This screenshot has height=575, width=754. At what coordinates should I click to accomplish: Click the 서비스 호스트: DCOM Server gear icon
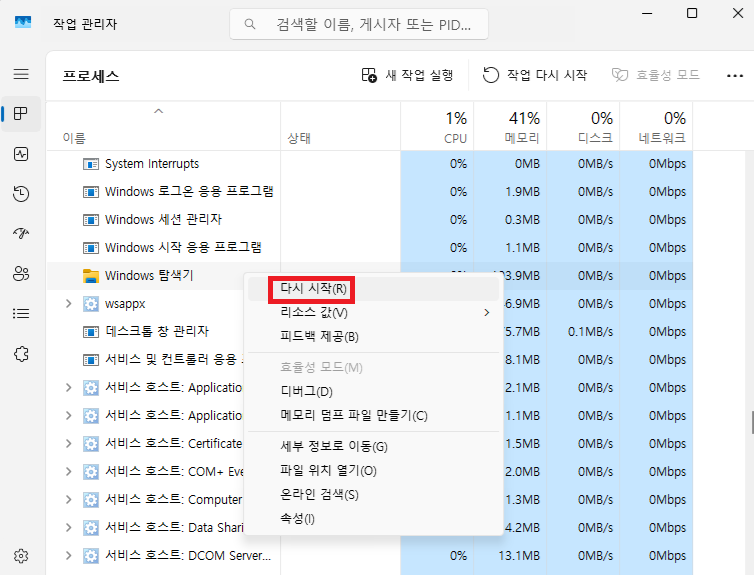point(91,556)
